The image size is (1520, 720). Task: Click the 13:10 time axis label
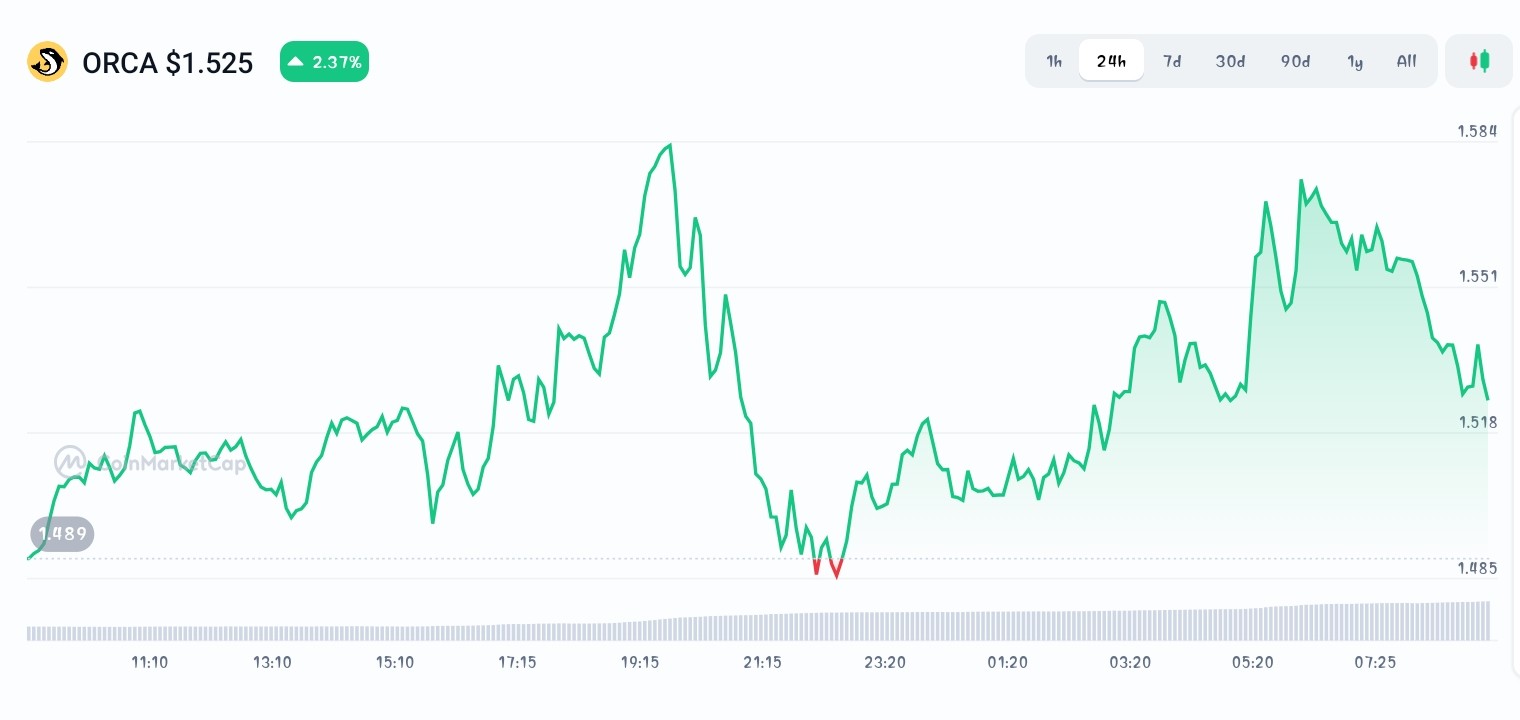[x=272, y=662]
